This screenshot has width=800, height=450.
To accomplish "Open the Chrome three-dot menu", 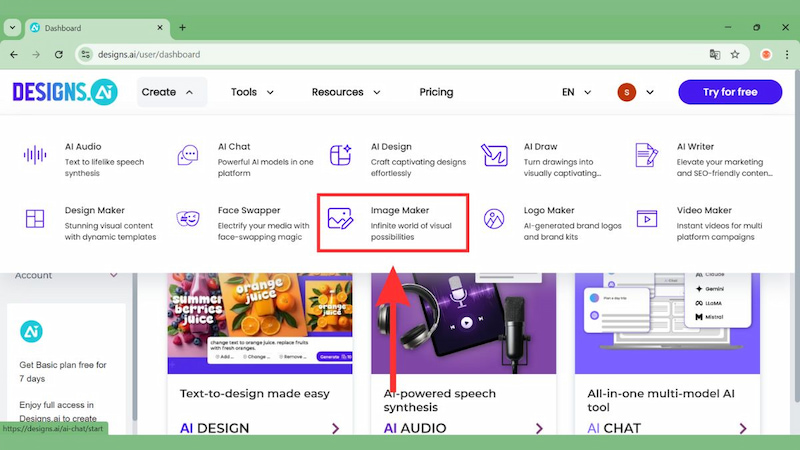I will [x=787, y=54].
